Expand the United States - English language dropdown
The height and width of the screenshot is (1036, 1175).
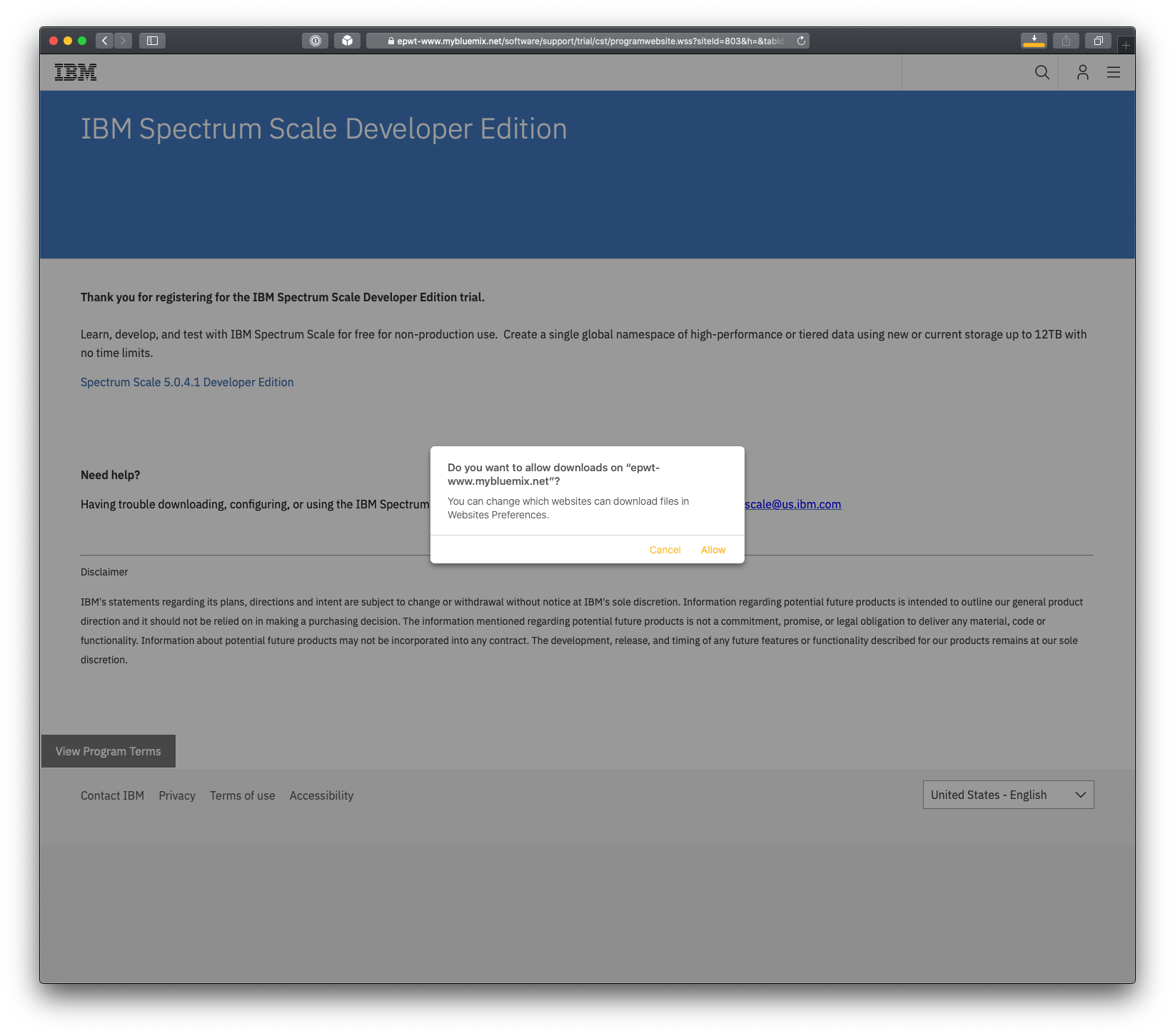pos(1008,795)
